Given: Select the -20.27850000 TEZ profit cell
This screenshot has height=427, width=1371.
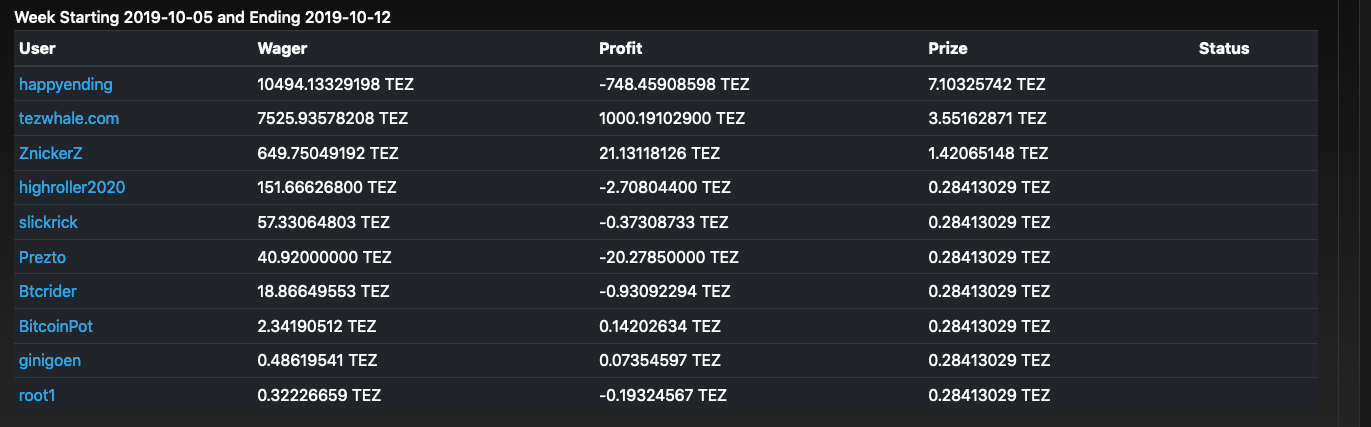Looking at the screenshot, I should (668, 257).
